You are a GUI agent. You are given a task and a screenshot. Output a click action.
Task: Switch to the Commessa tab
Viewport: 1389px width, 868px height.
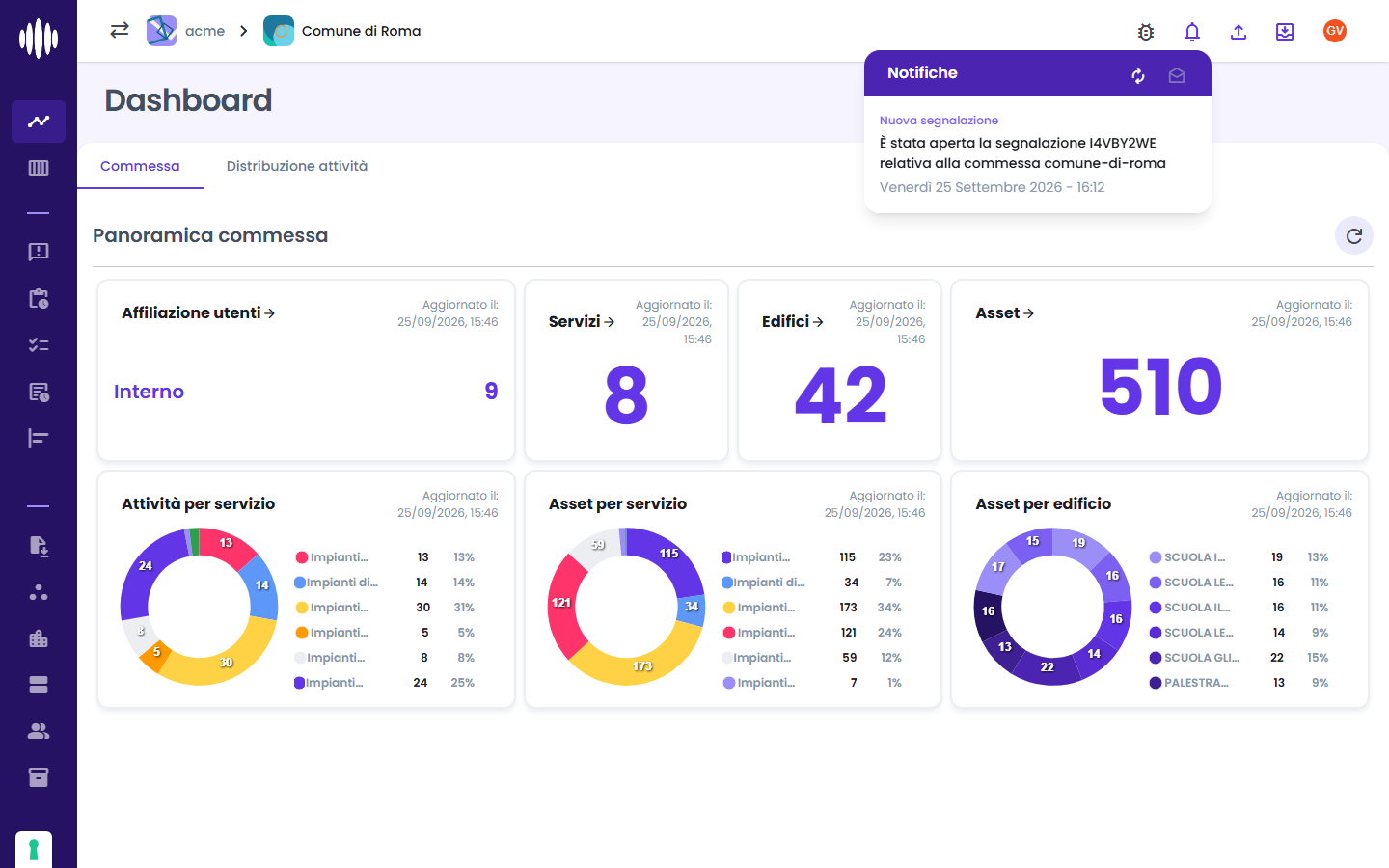click(x=140, y=166)
